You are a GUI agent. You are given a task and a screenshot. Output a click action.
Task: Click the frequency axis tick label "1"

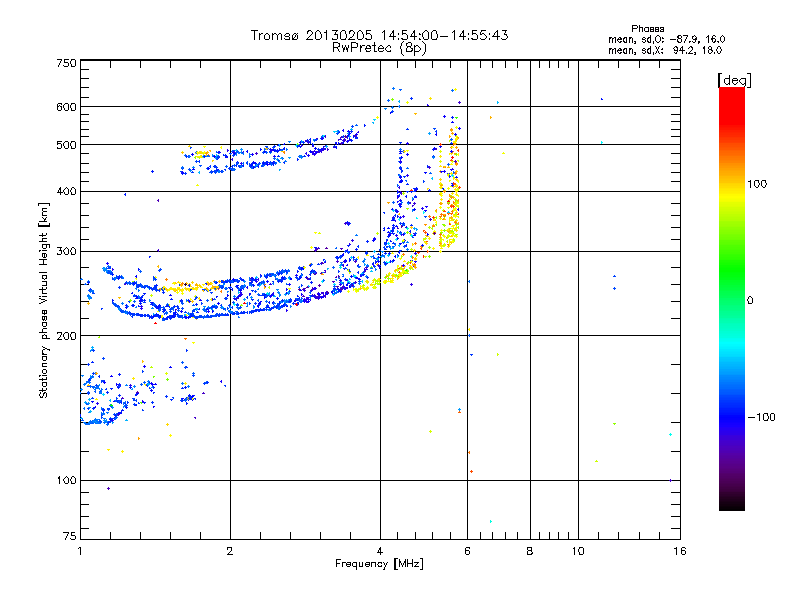pos(80,551)
